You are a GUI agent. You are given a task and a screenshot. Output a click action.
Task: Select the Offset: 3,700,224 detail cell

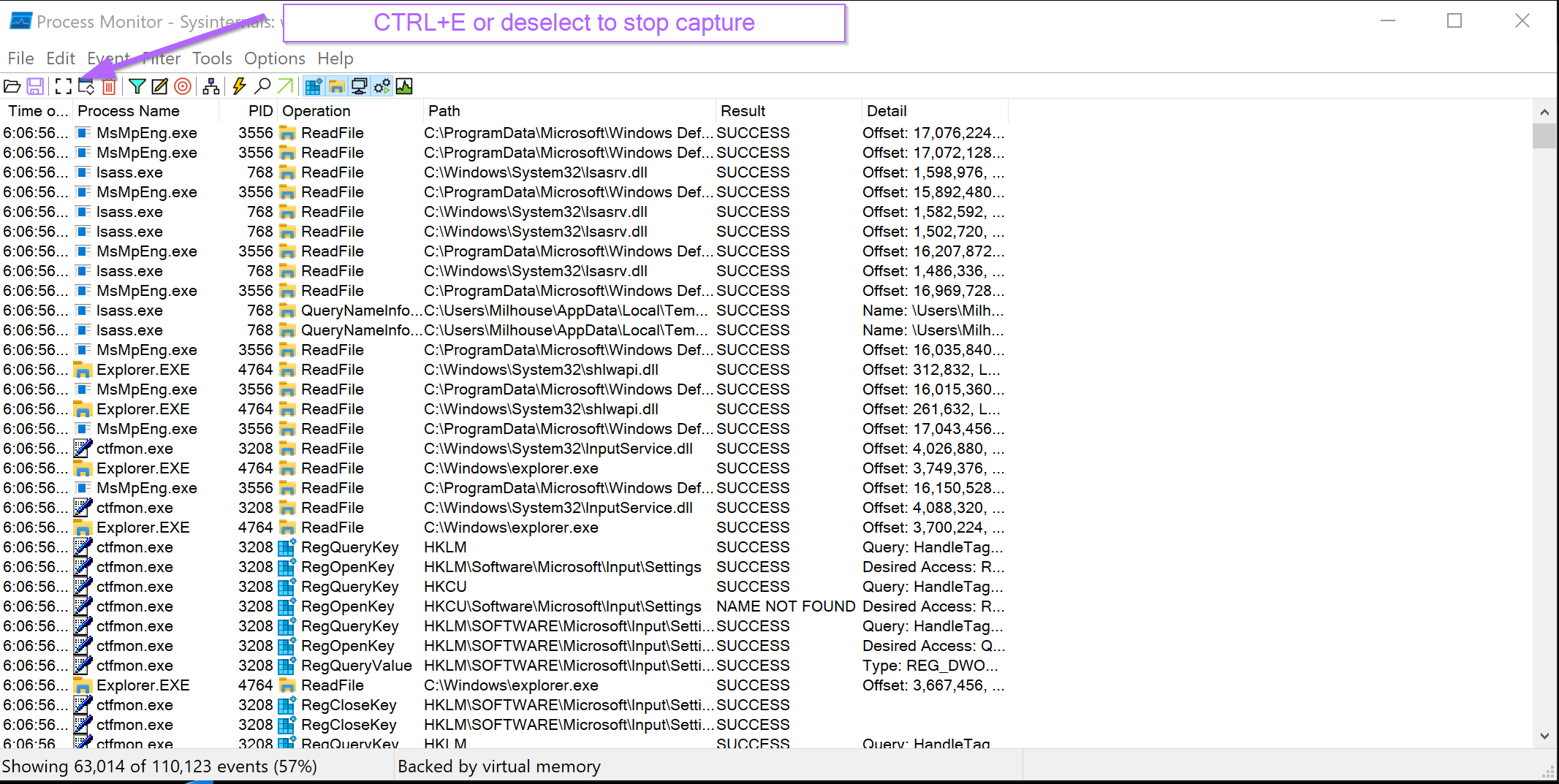(933, 528)
